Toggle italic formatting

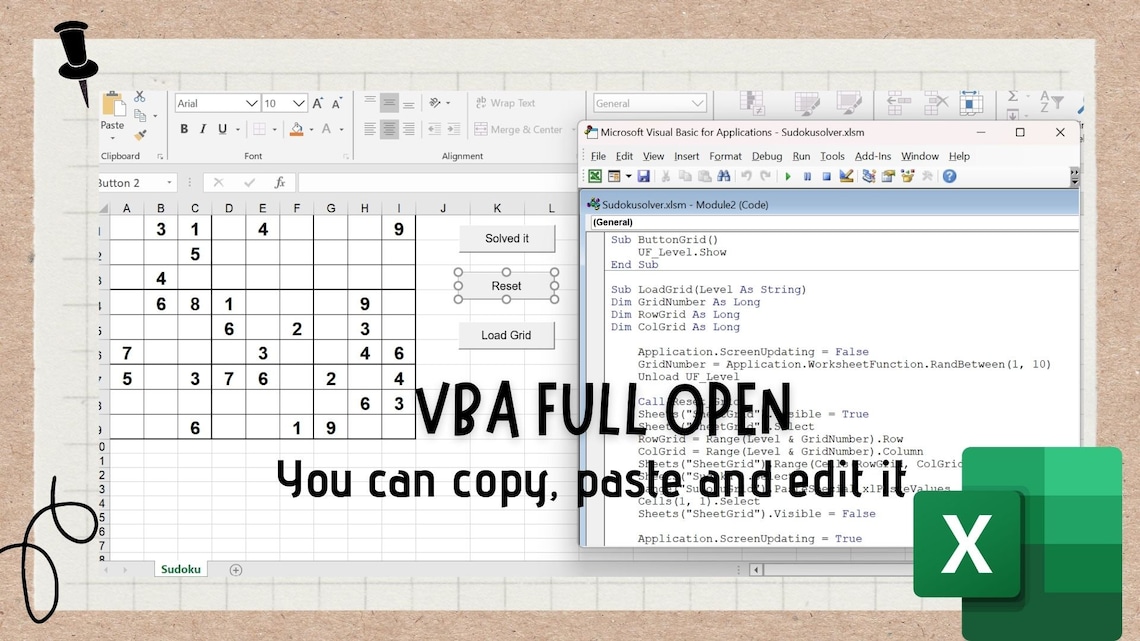pyautogui.click(x=203, y=129)
